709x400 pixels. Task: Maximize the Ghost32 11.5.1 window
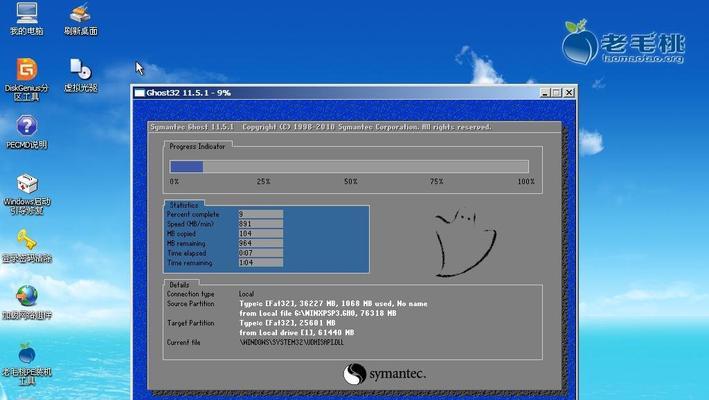coord(556,93)
